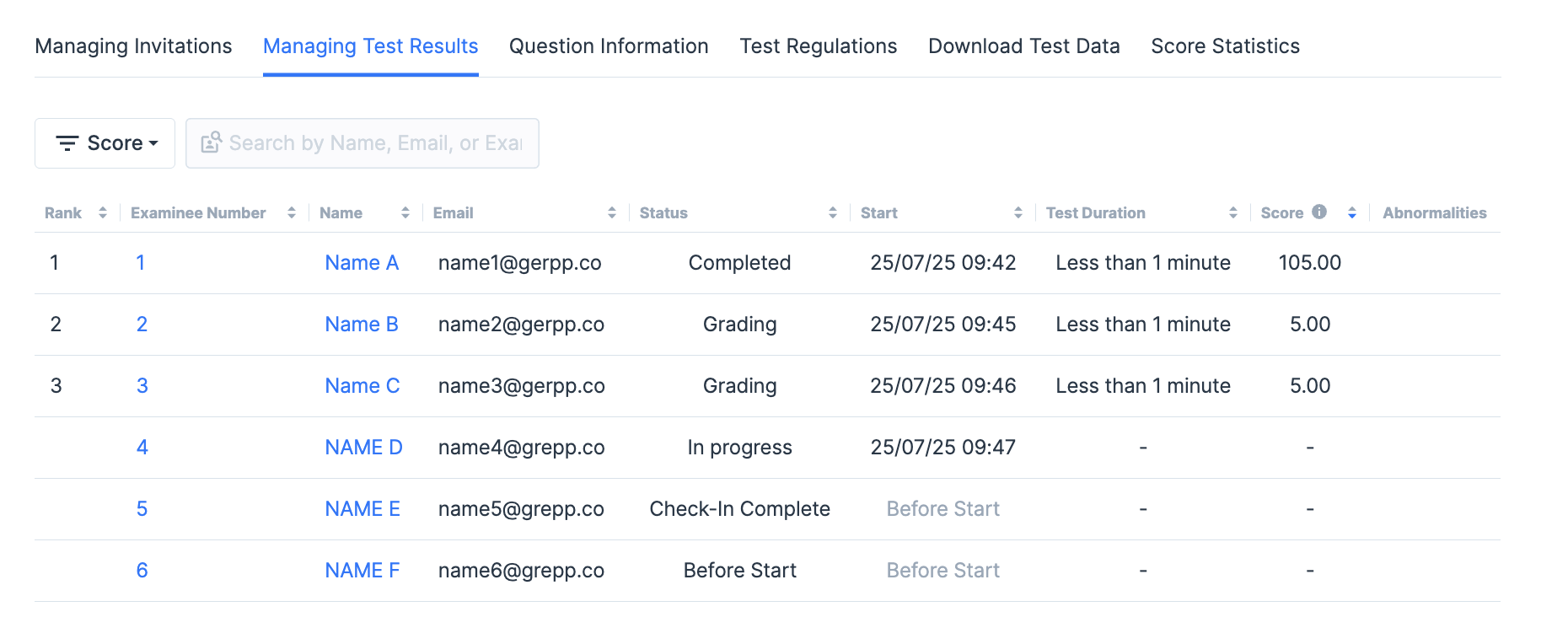The image size is (1568, 644).
Task: Sort the Email column using arrows
Action: (x=612, y=213)
